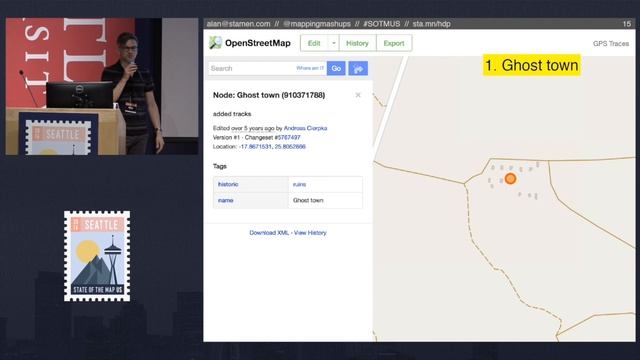Open the 'ruins' tag value link
Viewport: 640px width, 360px height.
pos(299,184)
